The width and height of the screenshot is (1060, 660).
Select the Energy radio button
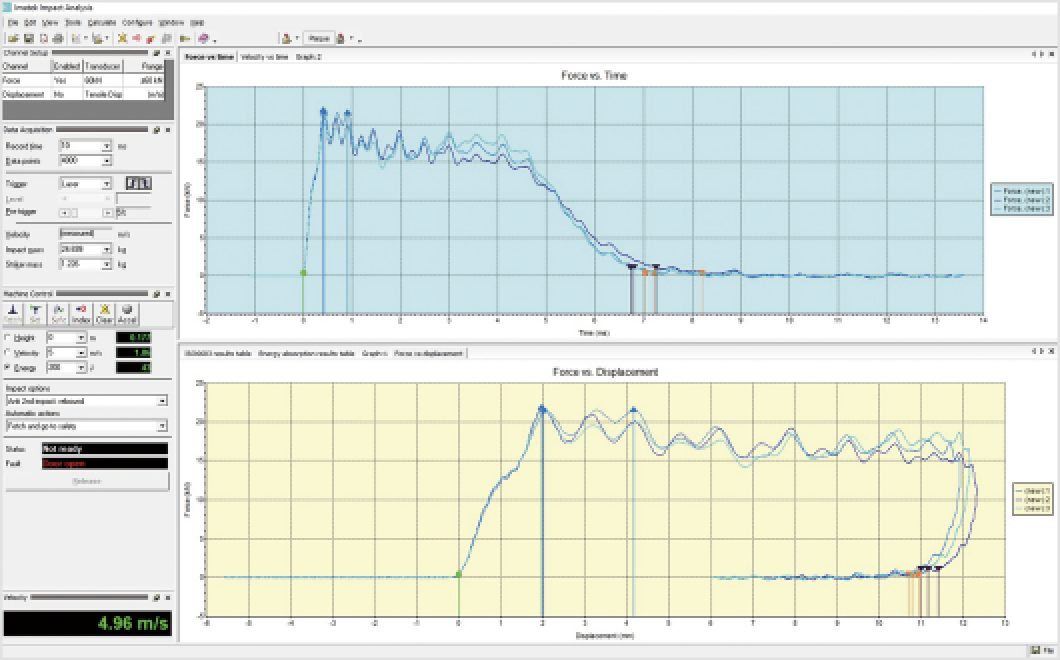9,368
